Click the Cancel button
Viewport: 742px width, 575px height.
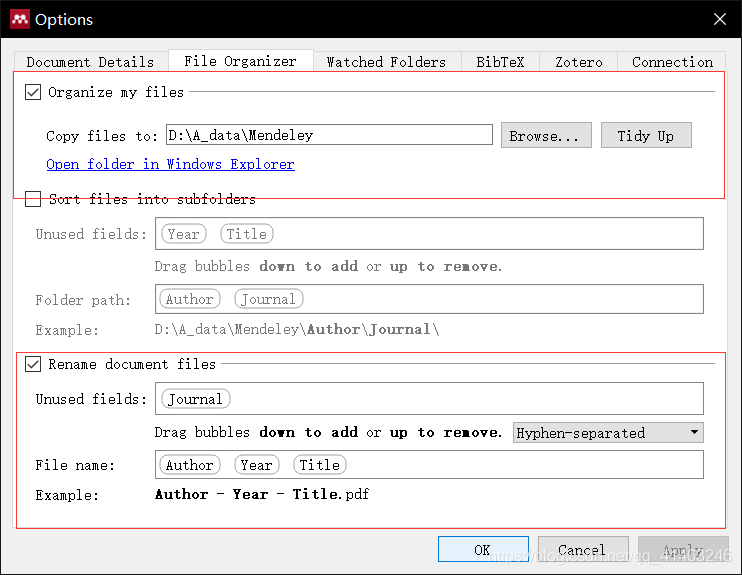pos(583,549)
